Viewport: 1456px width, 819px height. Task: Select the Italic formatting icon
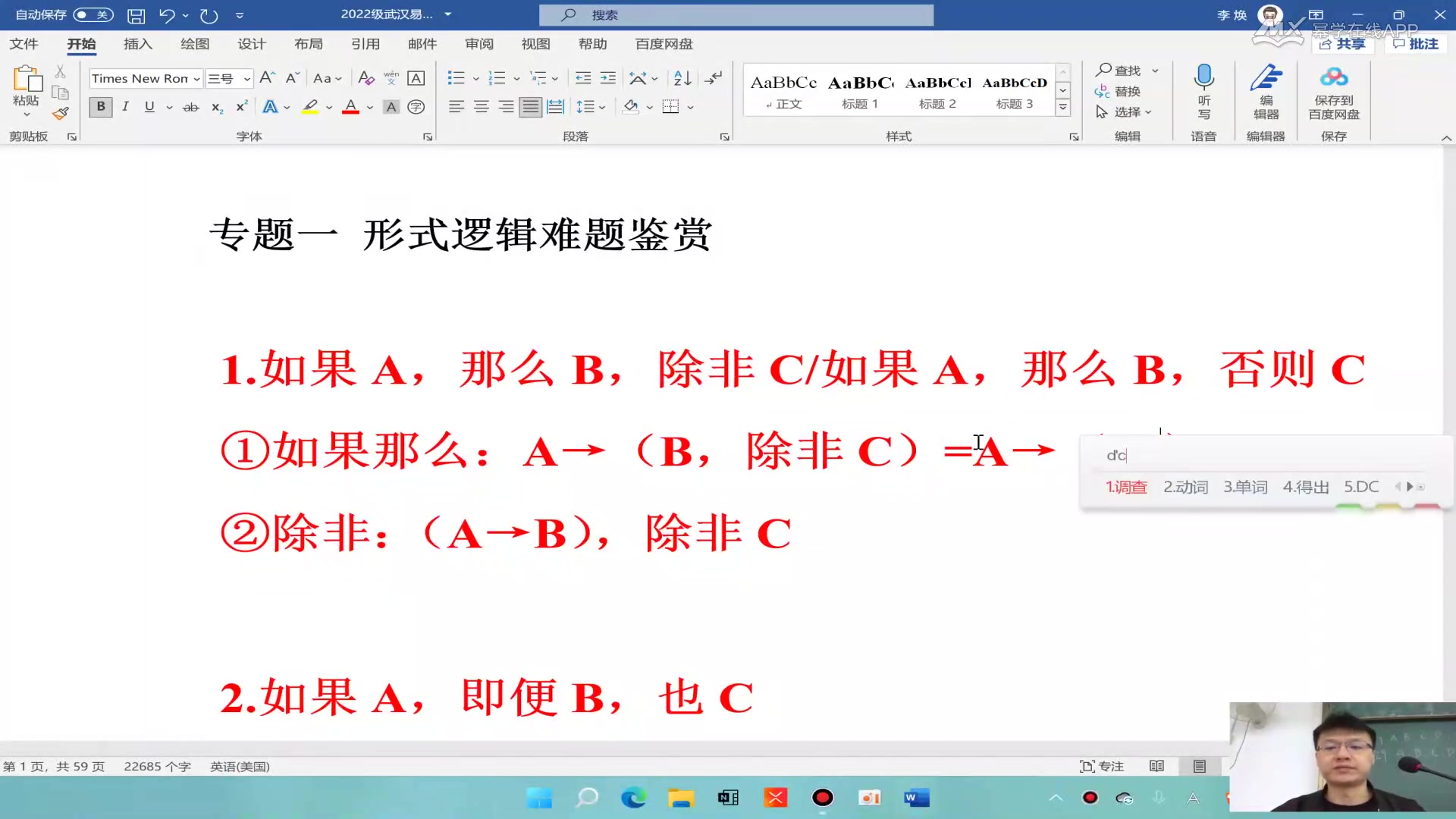125,106
